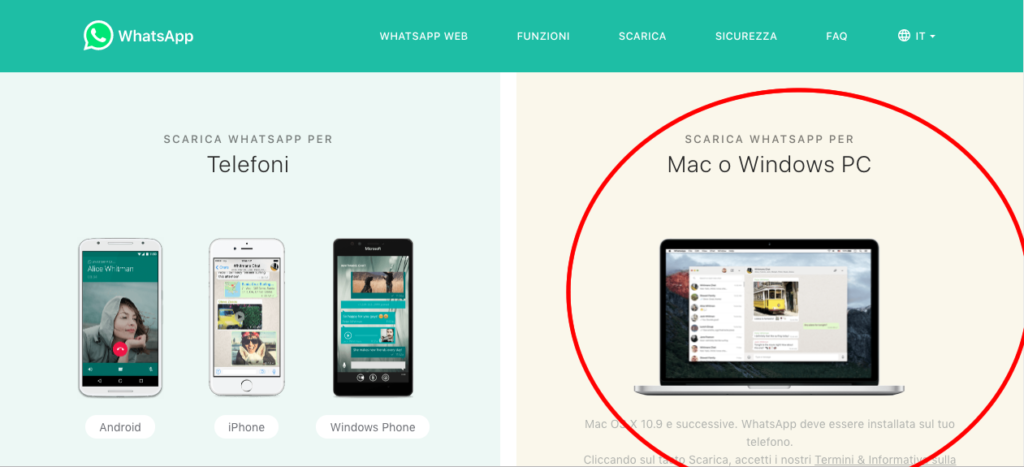Open the Sicurezza menu link
Screen dimensions: 1024x467
(x=746, y=37)
